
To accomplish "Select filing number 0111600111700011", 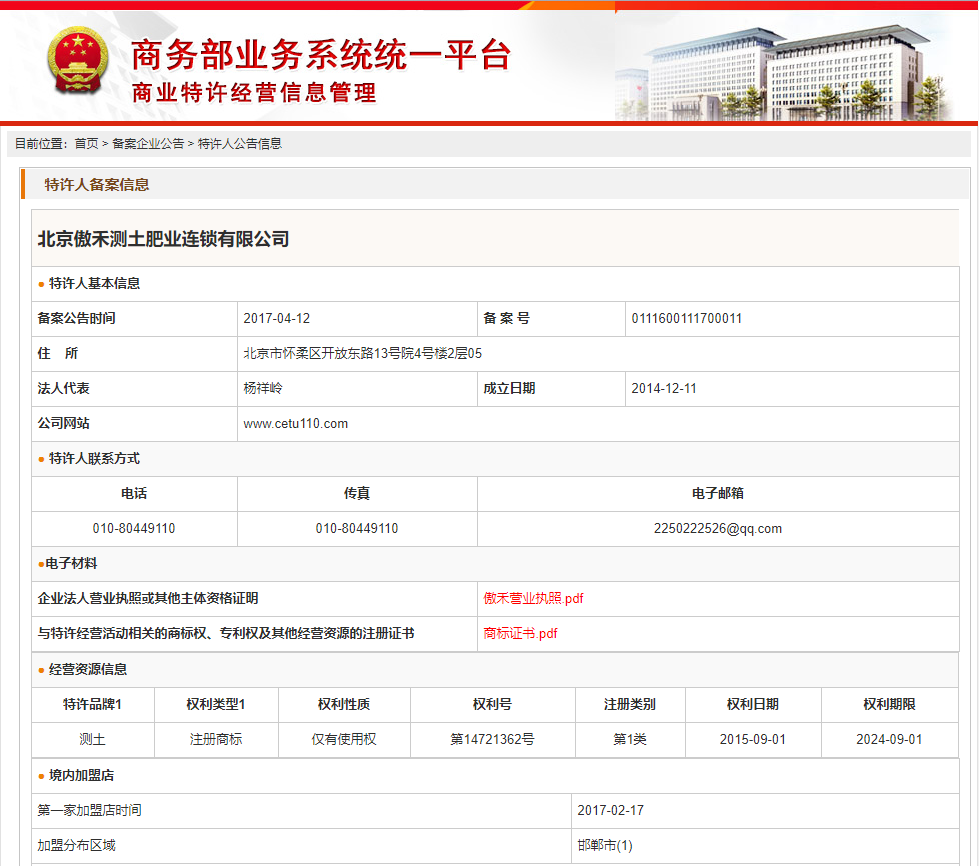I will tap(687, 318).
